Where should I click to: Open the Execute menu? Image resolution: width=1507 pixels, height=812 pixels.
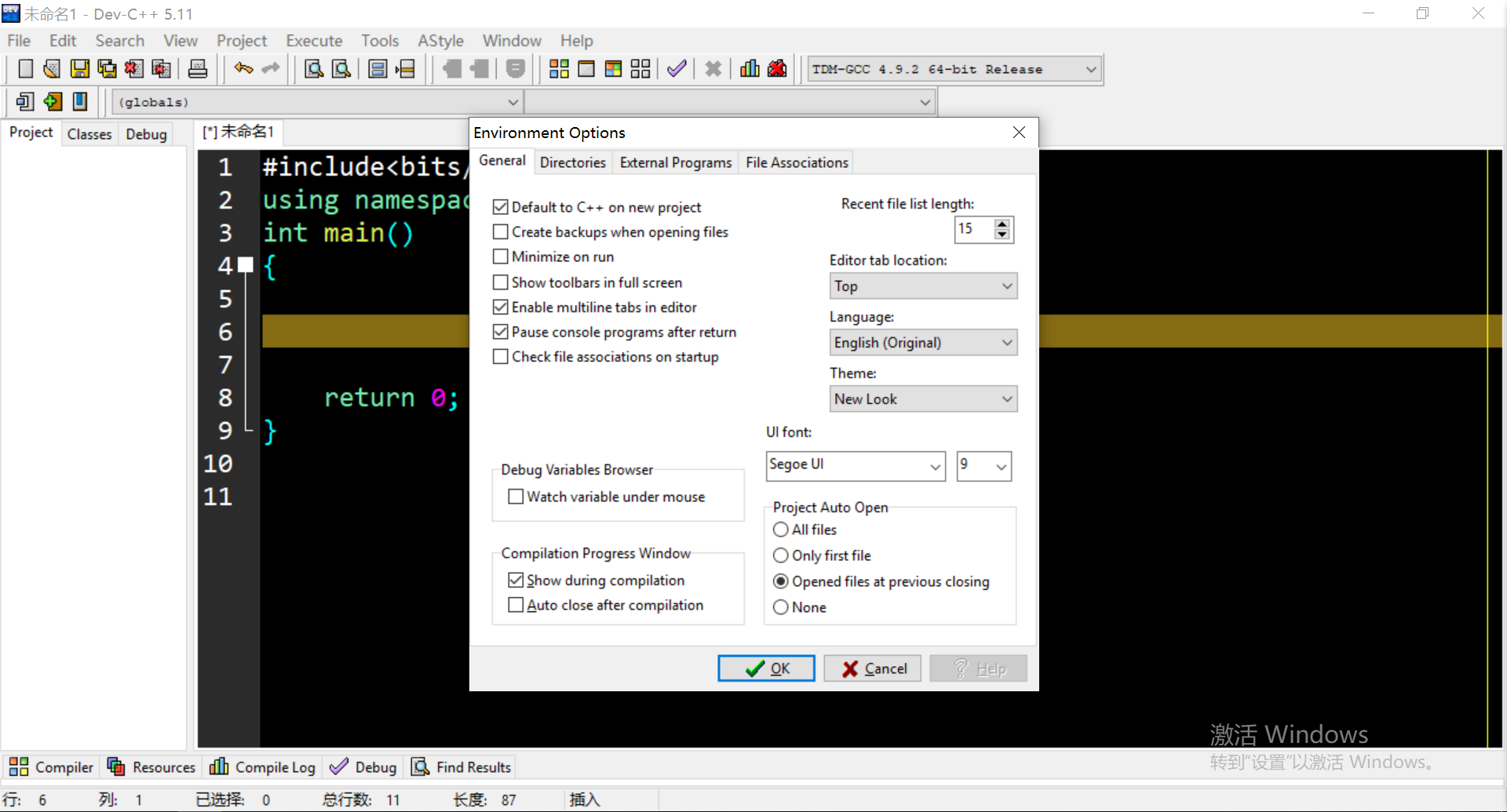(314, 41)
